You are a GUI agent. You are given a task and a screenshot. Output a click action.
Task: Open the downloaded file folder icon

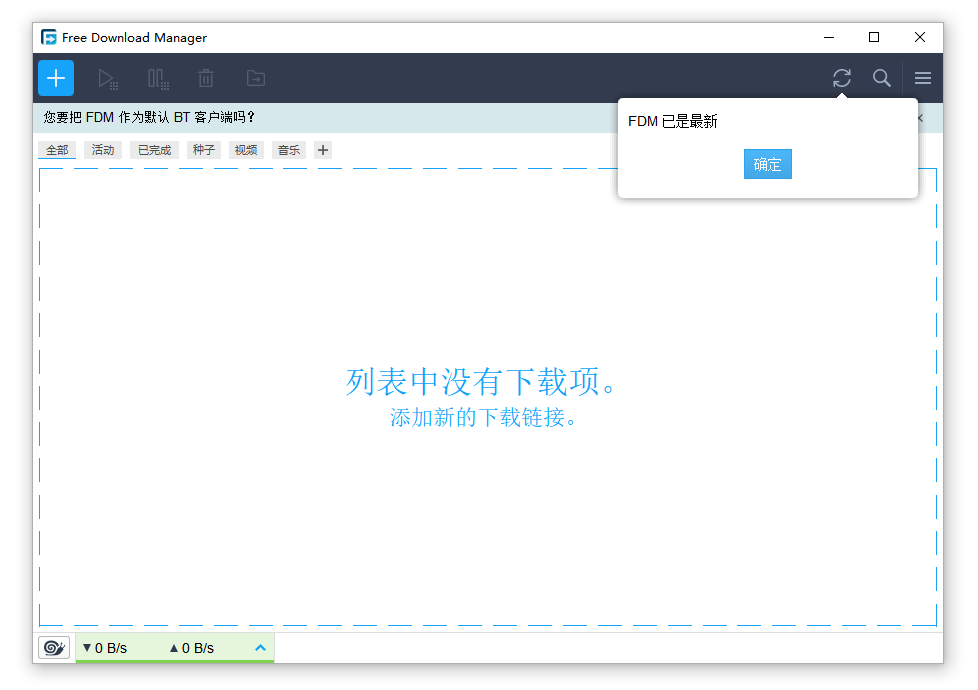coord(255,77)
